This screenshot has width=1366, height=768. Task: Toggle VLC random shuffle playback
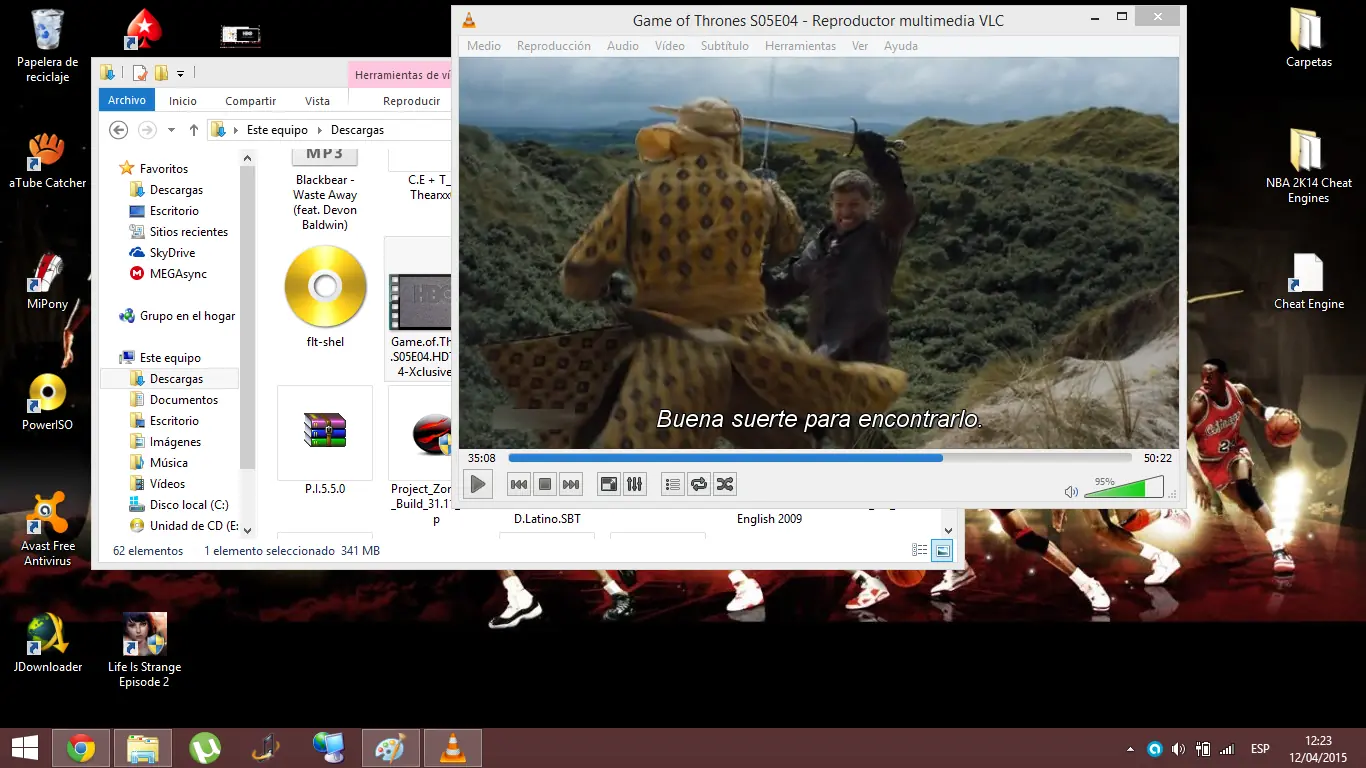725,484
